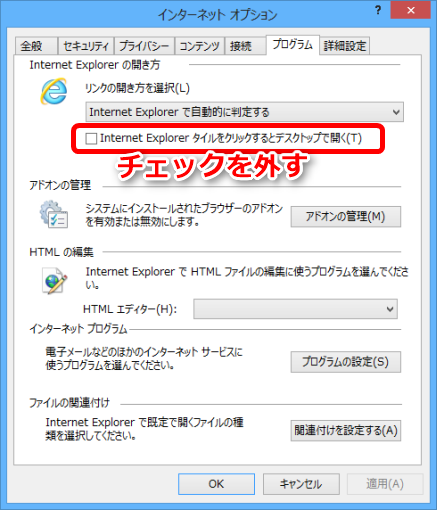The width and height of the screenshot is (437, 510).
Task: Switch to the 接続 tab
Action: click(x=245, y=46)
